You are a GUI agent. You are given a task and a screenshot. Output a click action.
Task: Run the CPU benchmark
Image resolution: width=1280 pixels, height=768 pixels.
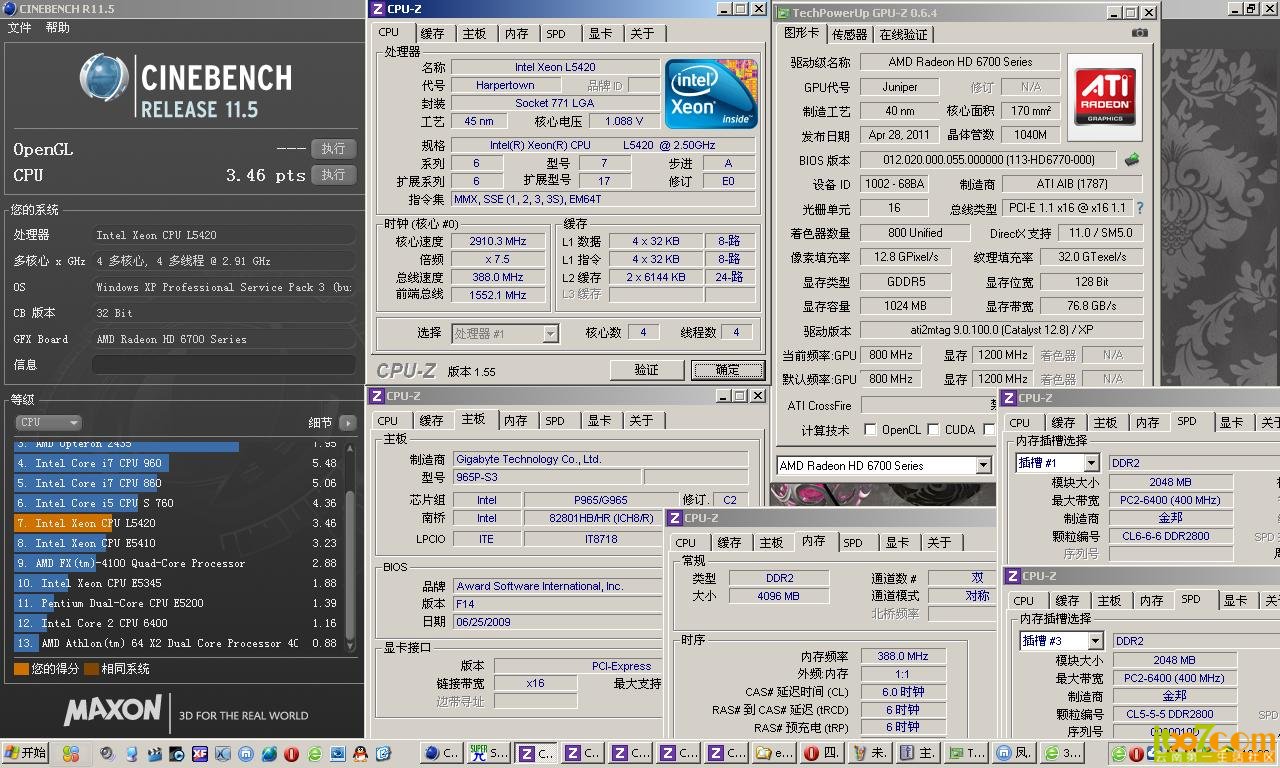pos(334,174)
